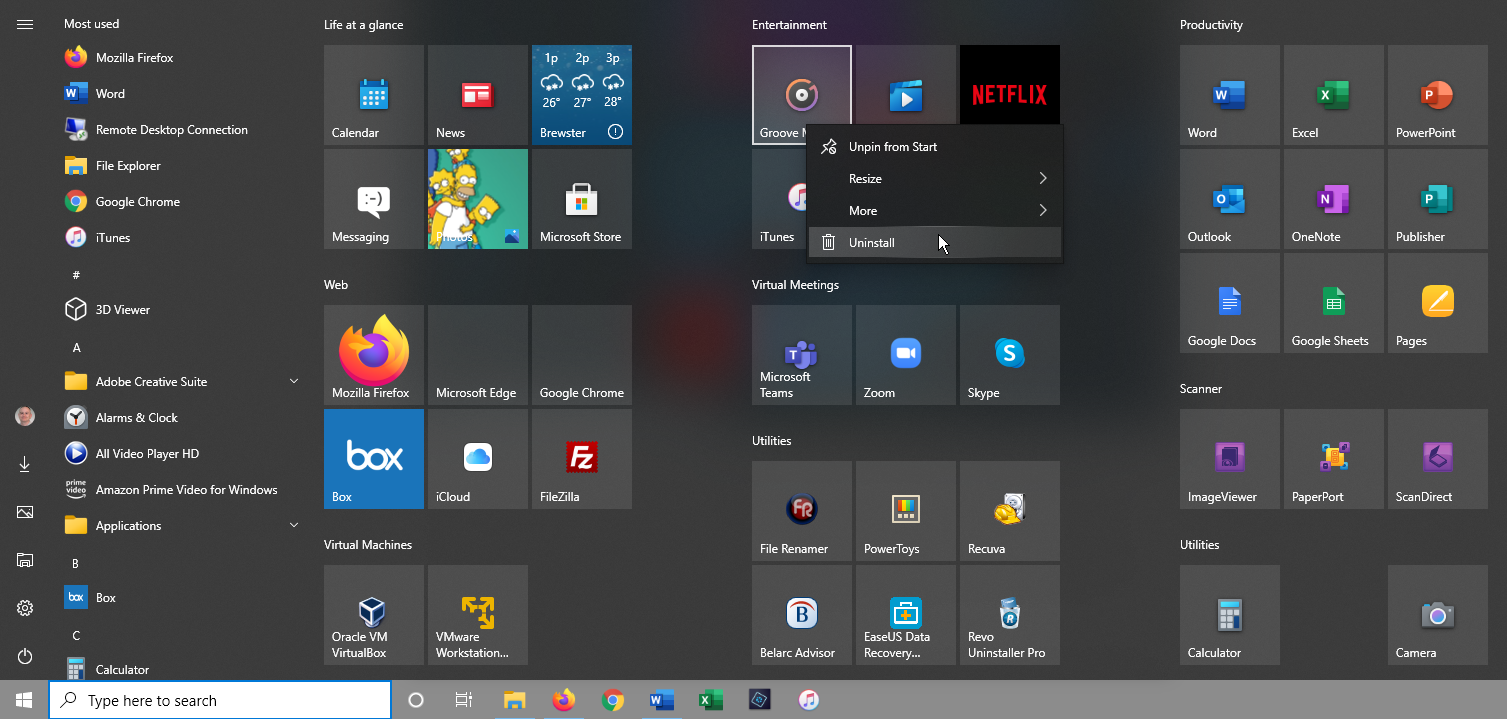
Task: Open the Microsoft Store tile
Action: (x=582, y=199)
